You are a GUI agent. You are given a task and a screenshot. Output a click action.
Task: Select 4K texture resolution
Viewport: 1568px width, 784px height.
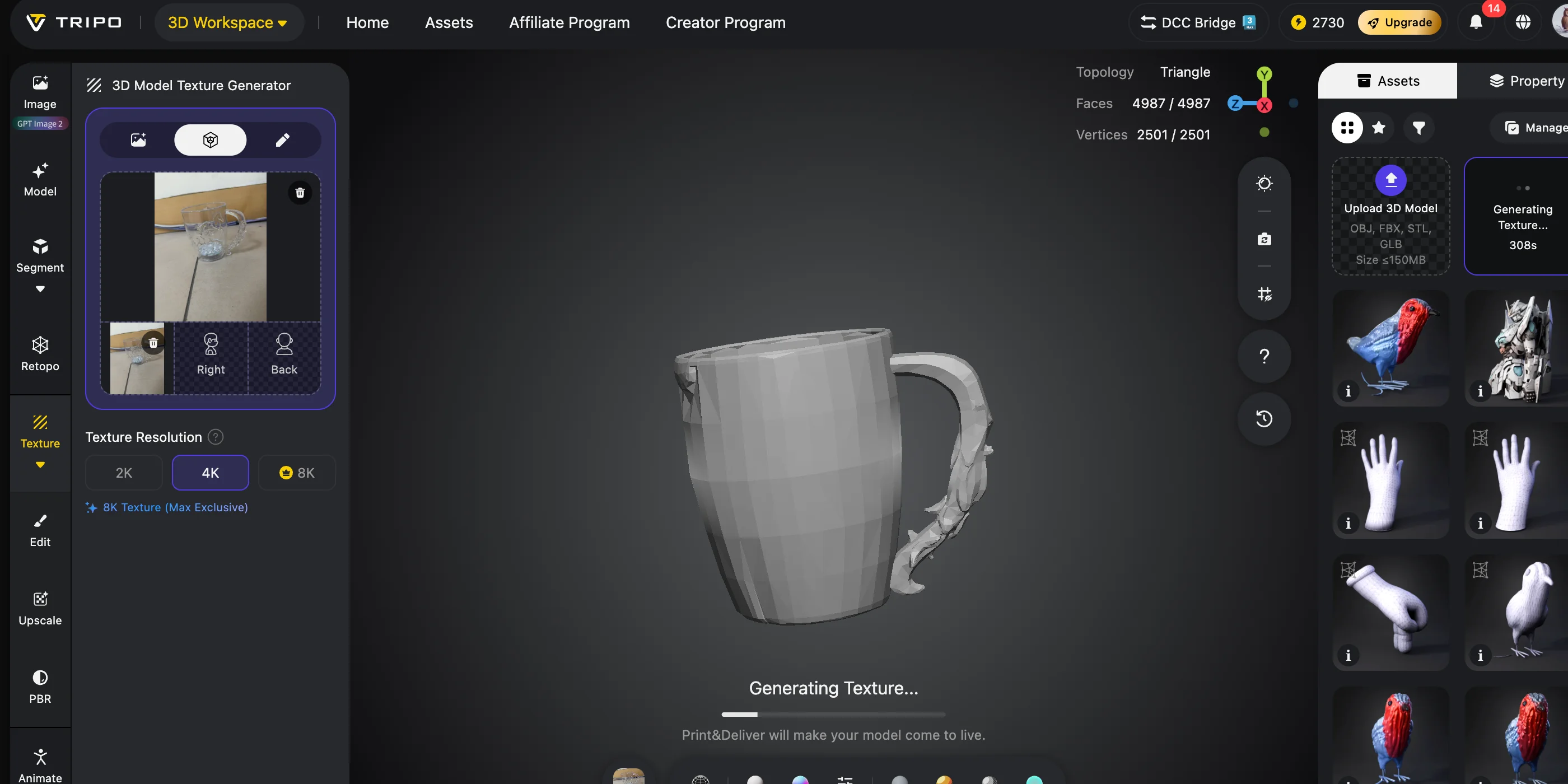pyautogui.click(x=211, y=473)
